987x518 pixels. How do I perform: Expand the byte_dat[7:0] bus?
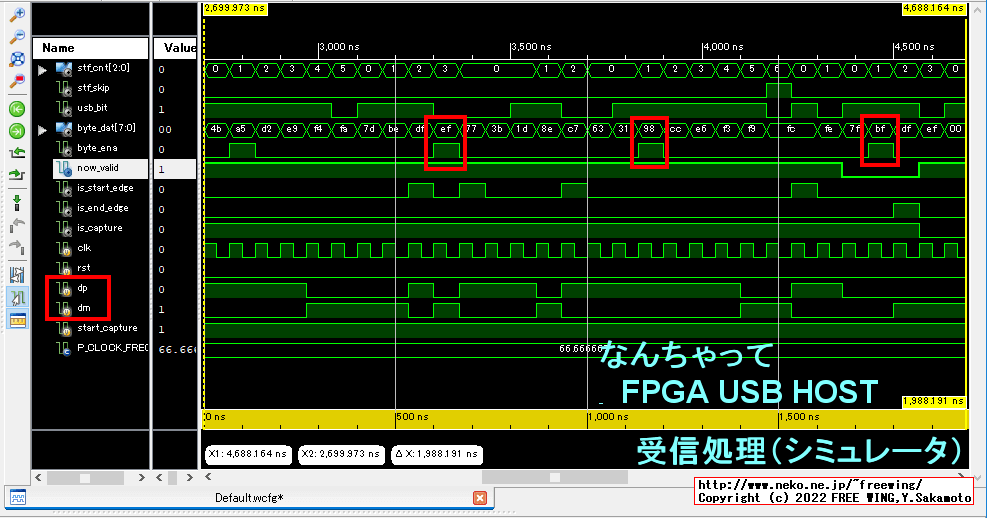coord(42,130)
